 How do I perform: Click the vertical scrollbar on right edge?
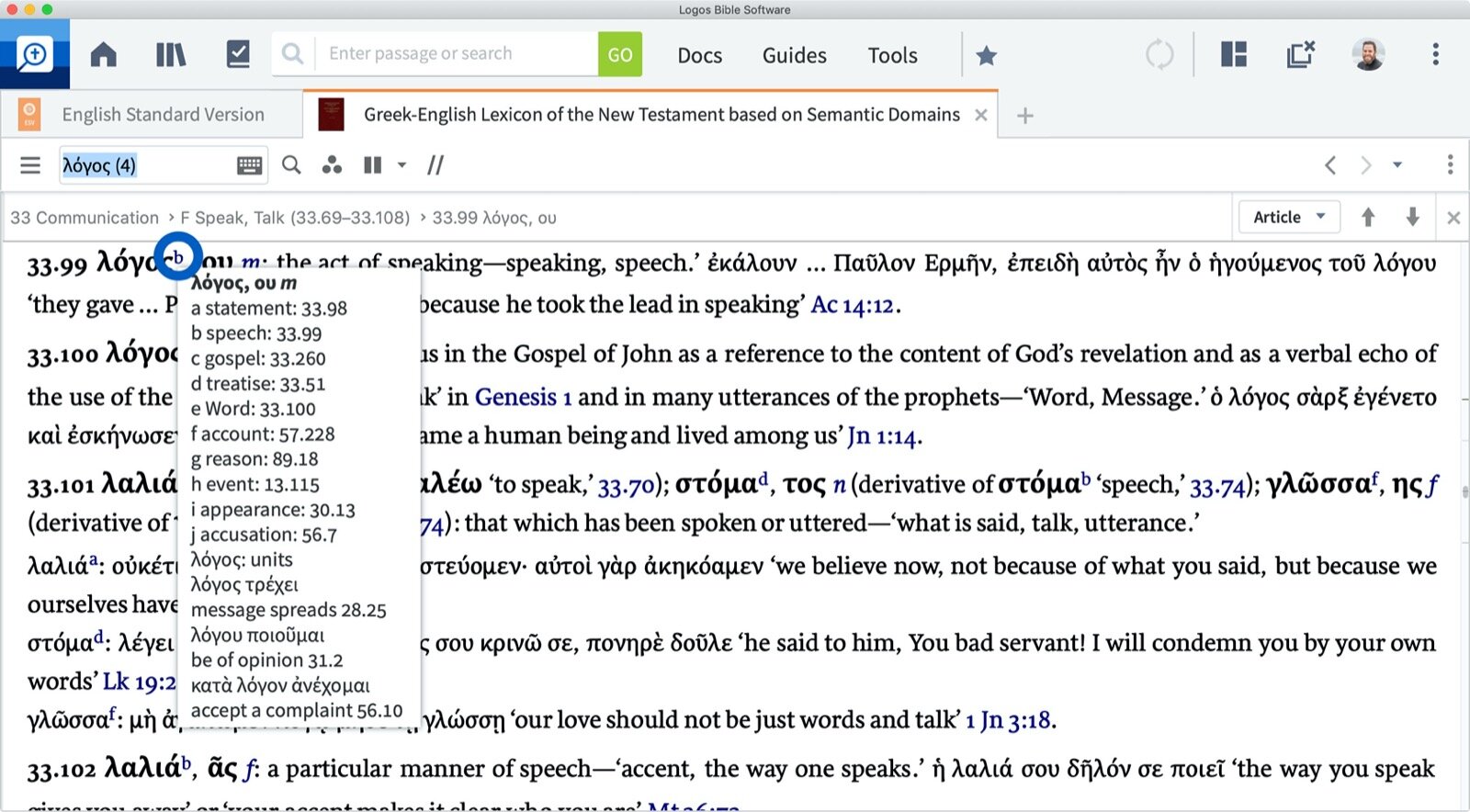point(1464,492)
